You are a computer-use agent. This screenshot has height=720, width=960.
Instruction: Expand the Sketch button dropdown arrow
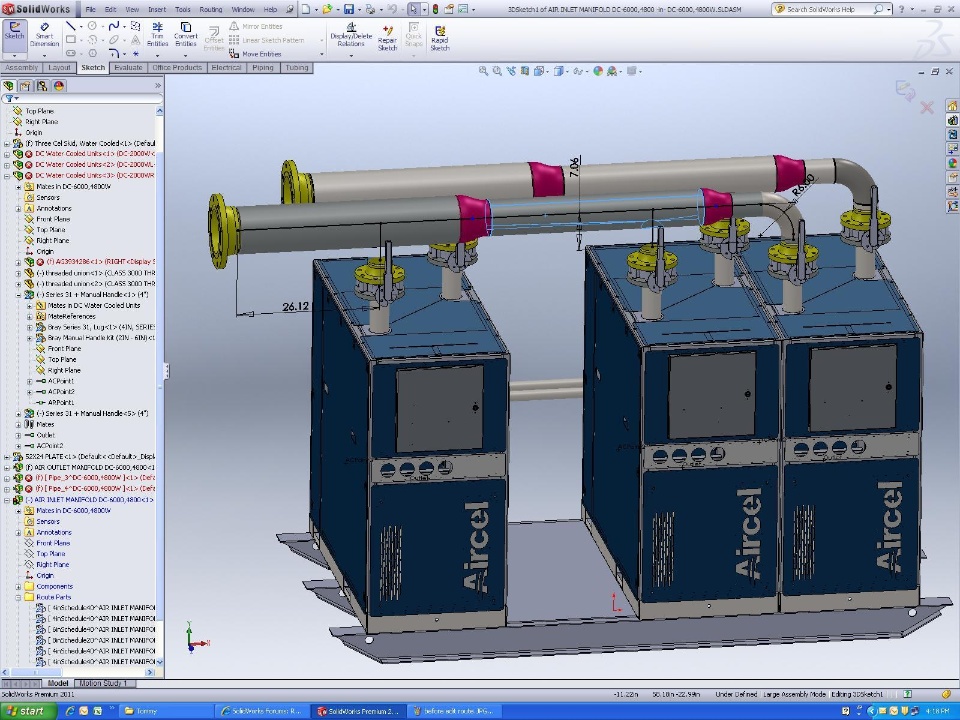(x=14, y=56)
